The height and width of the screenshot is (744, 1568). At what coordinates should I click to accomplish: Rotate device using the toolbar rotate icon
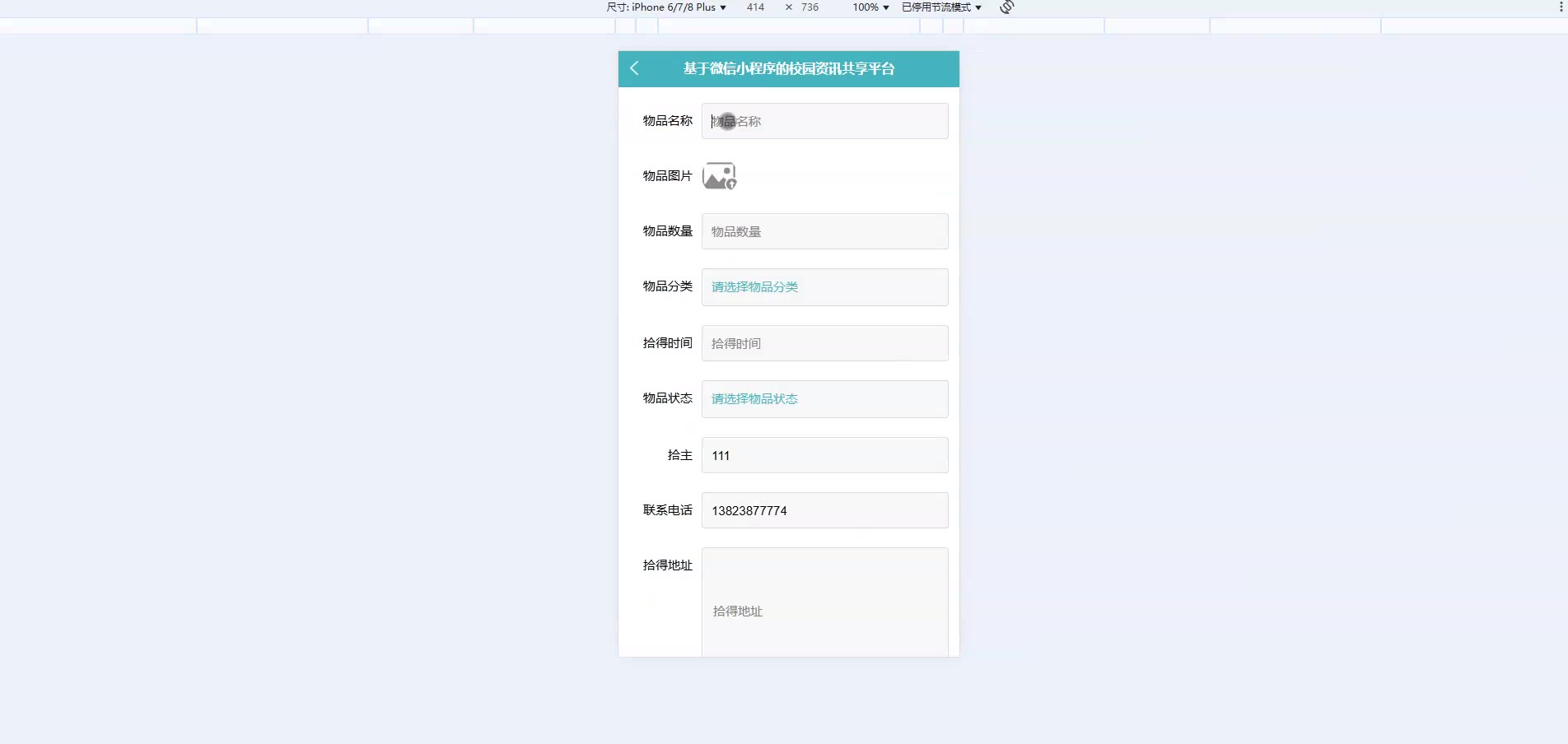pos(1006,7)
